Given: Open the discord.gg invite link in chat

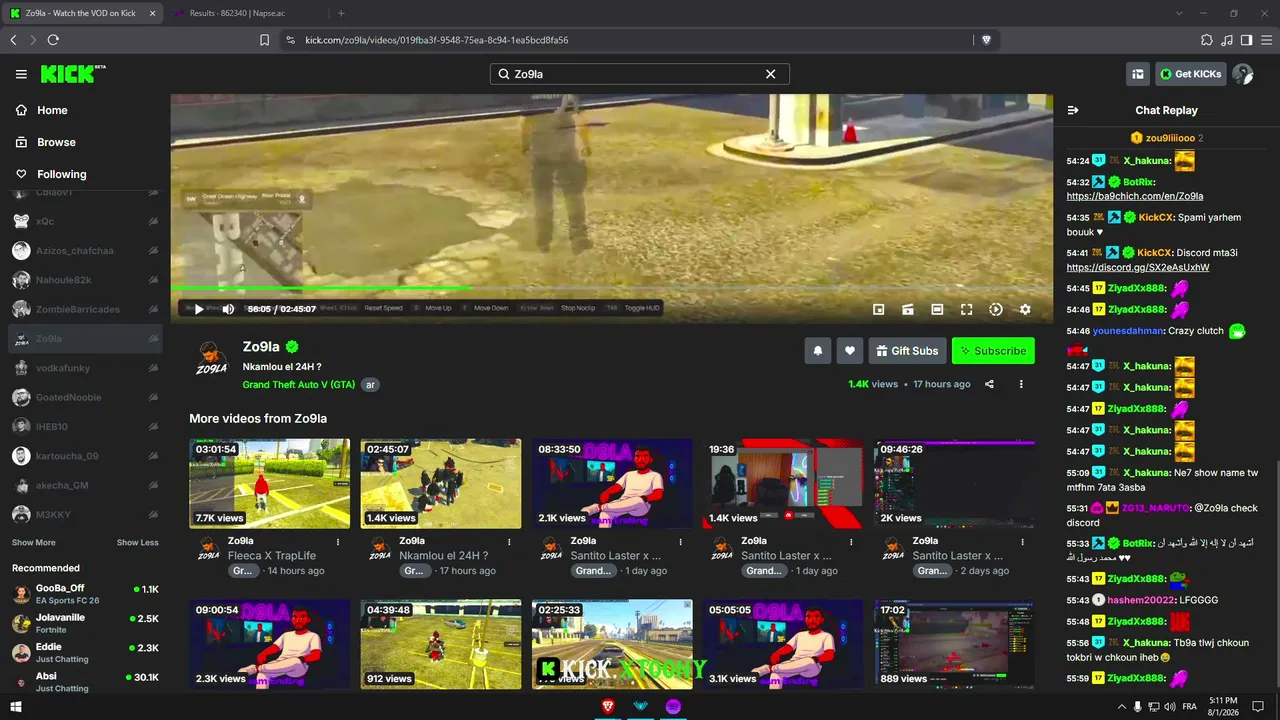Looking at the screenshot, I should coord(1138,268).
